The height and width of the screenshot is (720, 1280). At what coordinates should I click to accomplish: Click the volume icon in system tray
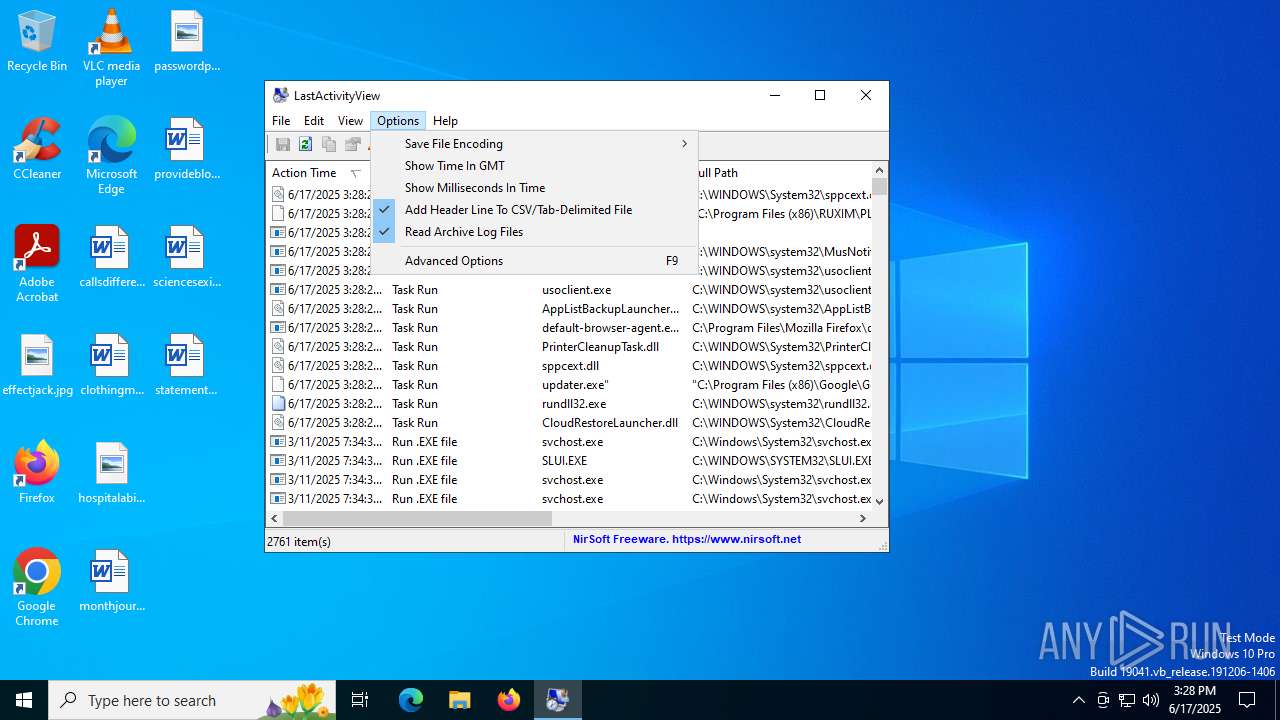(x=1151, y=700)
